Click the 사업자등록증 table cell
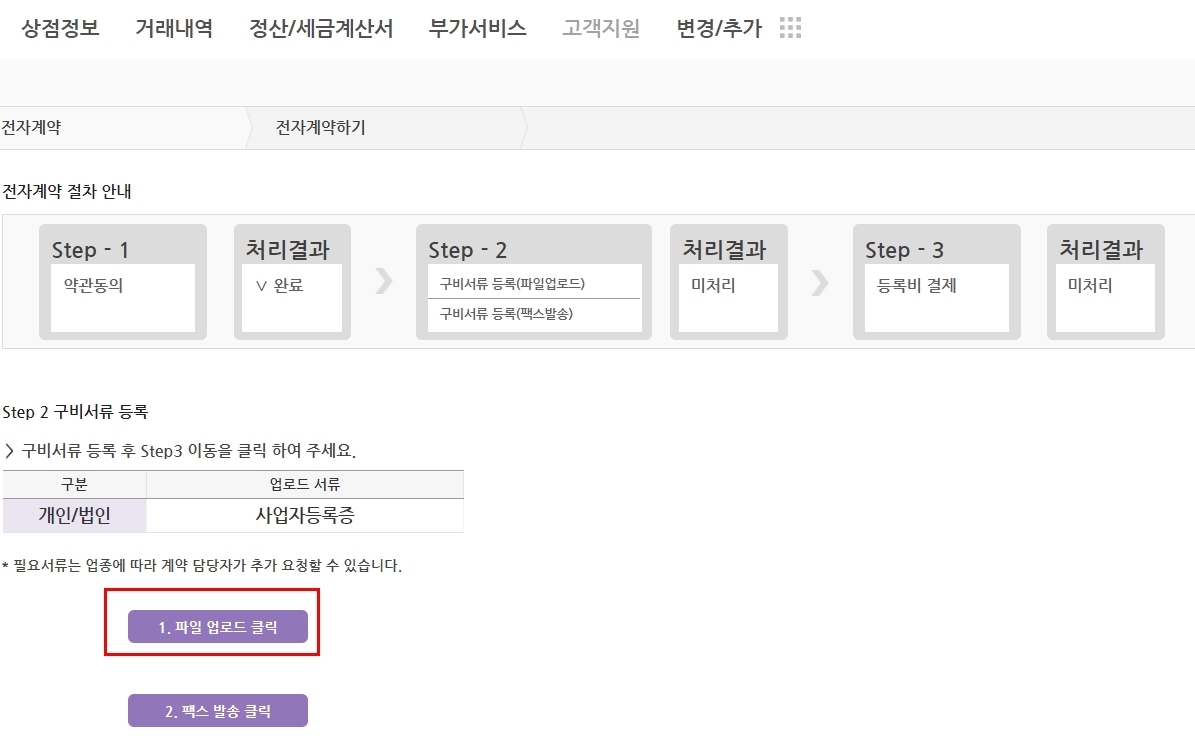 305,515
